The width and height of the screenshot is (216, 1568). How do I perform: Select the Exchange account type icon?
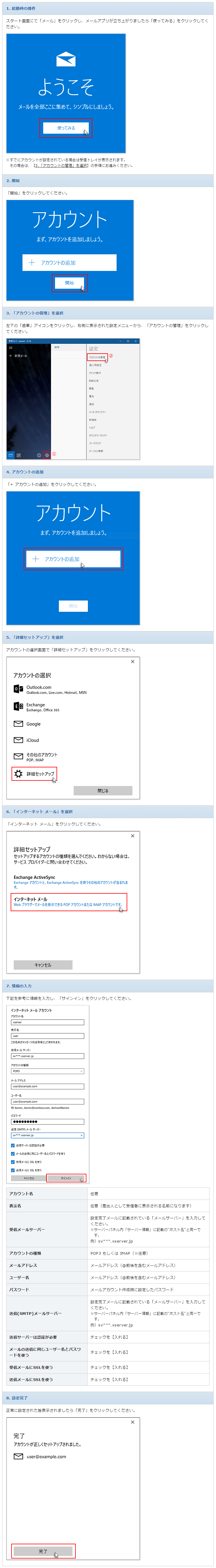click(18, 707)
